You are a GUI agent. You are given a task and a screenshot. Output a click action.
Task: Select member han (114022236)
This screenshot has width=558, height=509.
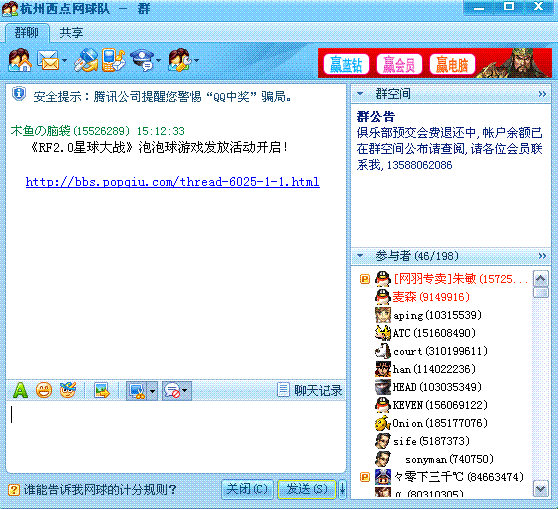click(x=426, y=369)
